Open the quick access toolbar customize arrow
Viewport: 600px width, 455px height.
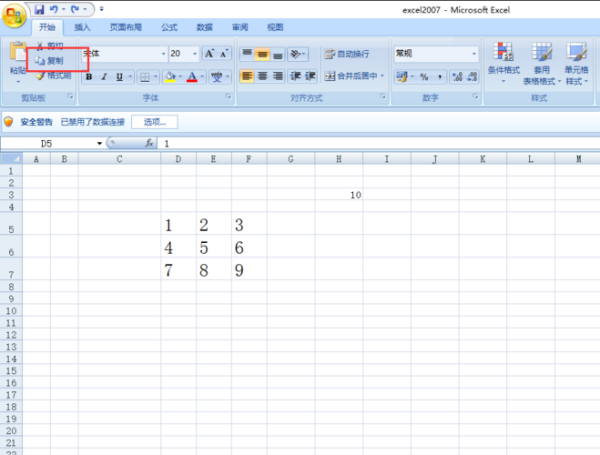[101, 9]
